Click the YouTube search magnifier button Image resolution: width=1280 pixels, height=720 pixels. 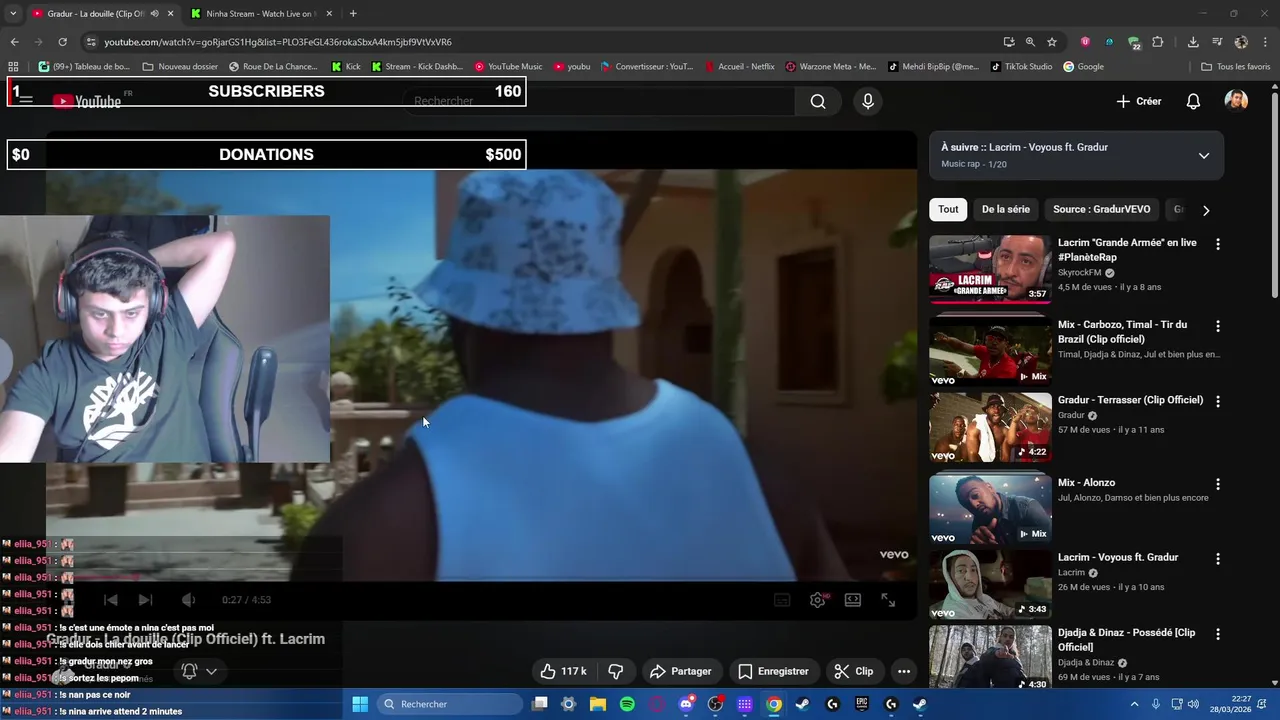[818, 101]
